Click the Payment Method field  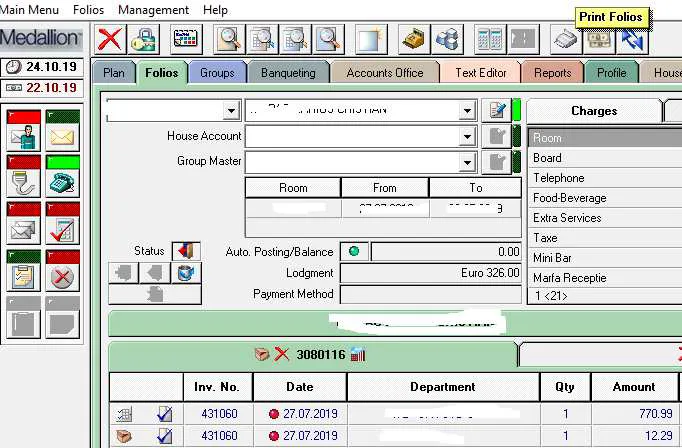click(x=431, y=294)
